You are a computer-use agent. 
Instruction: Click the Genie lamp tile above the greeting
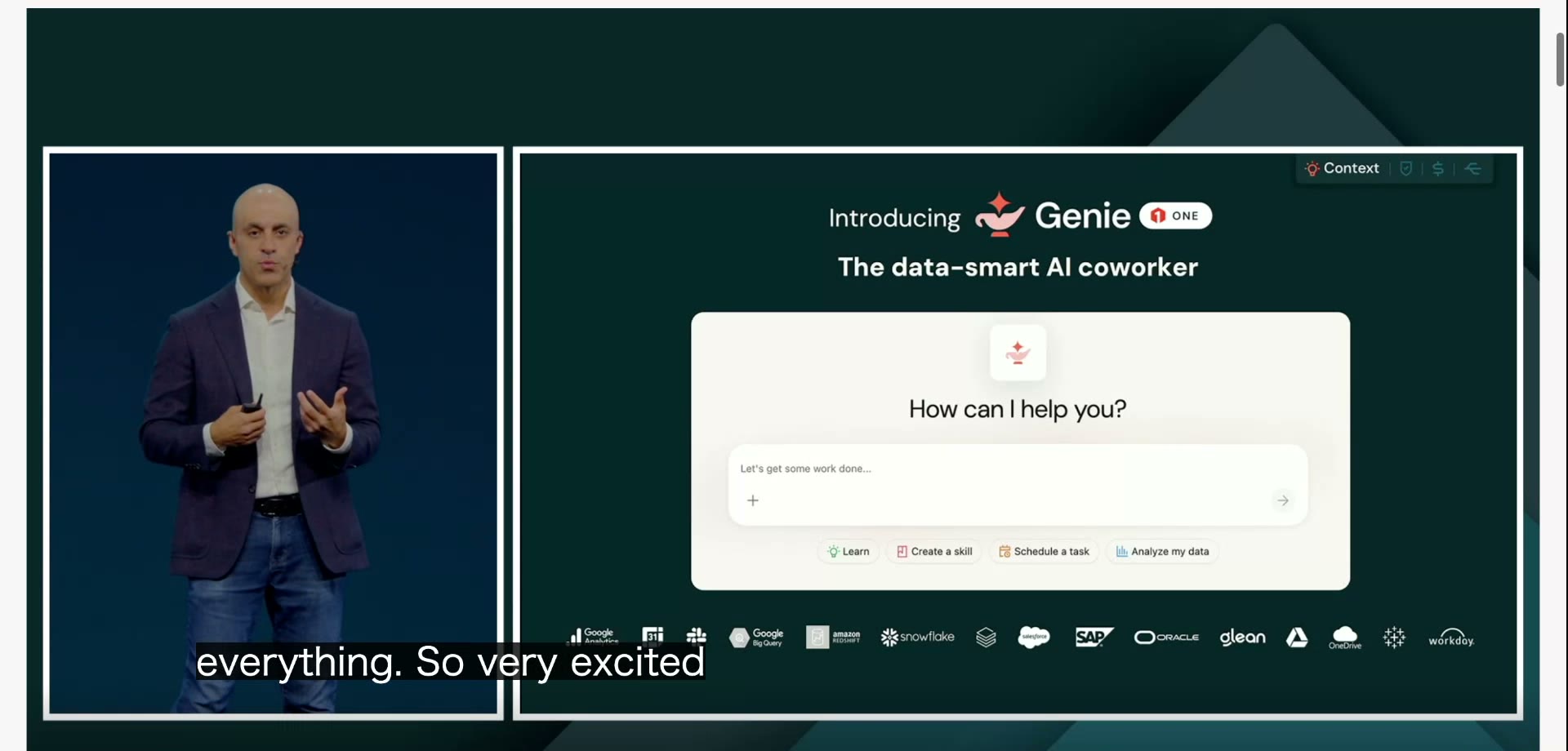[1018, 353]
